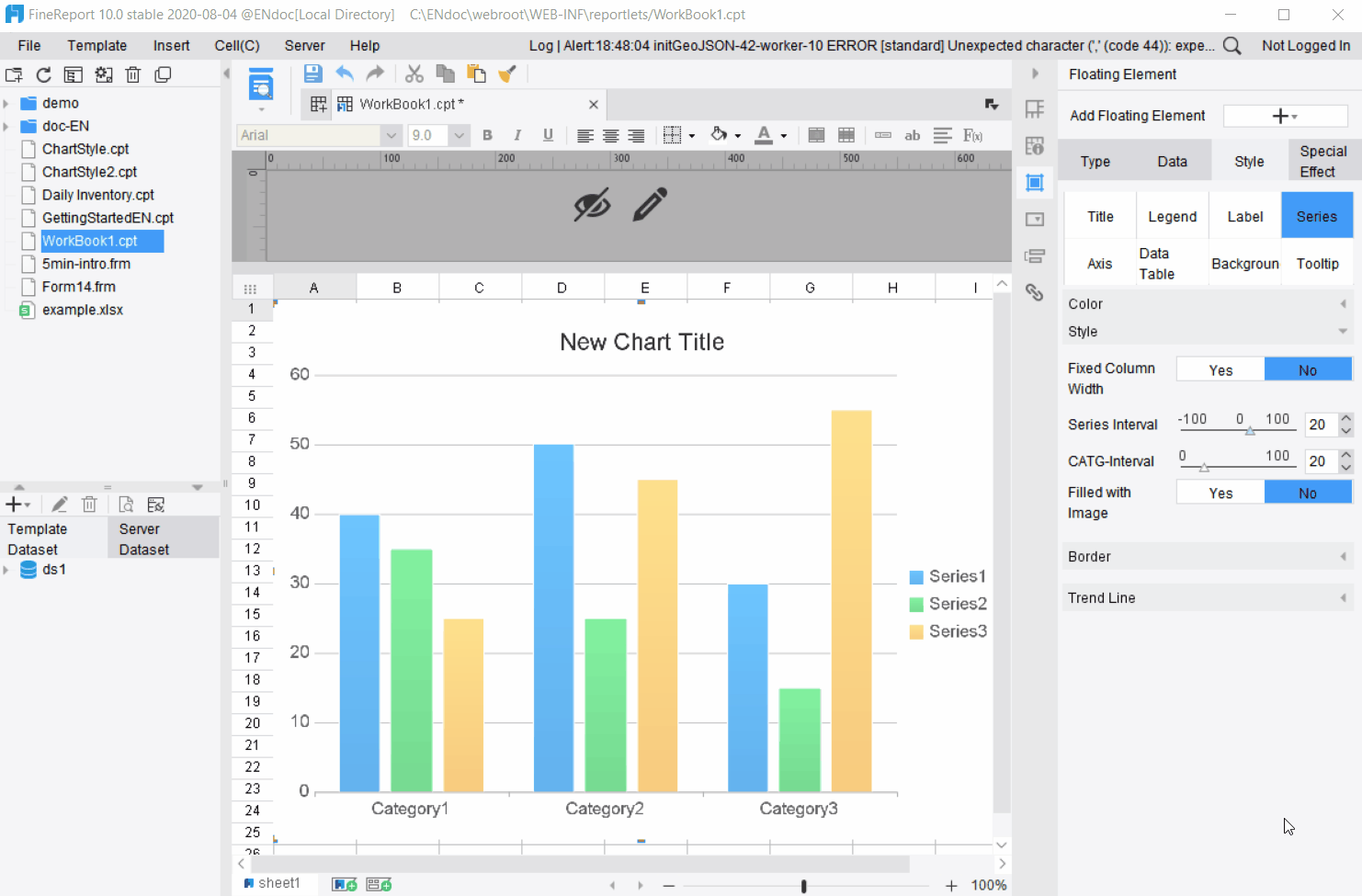Open the Insert menu

pos(171,46)
